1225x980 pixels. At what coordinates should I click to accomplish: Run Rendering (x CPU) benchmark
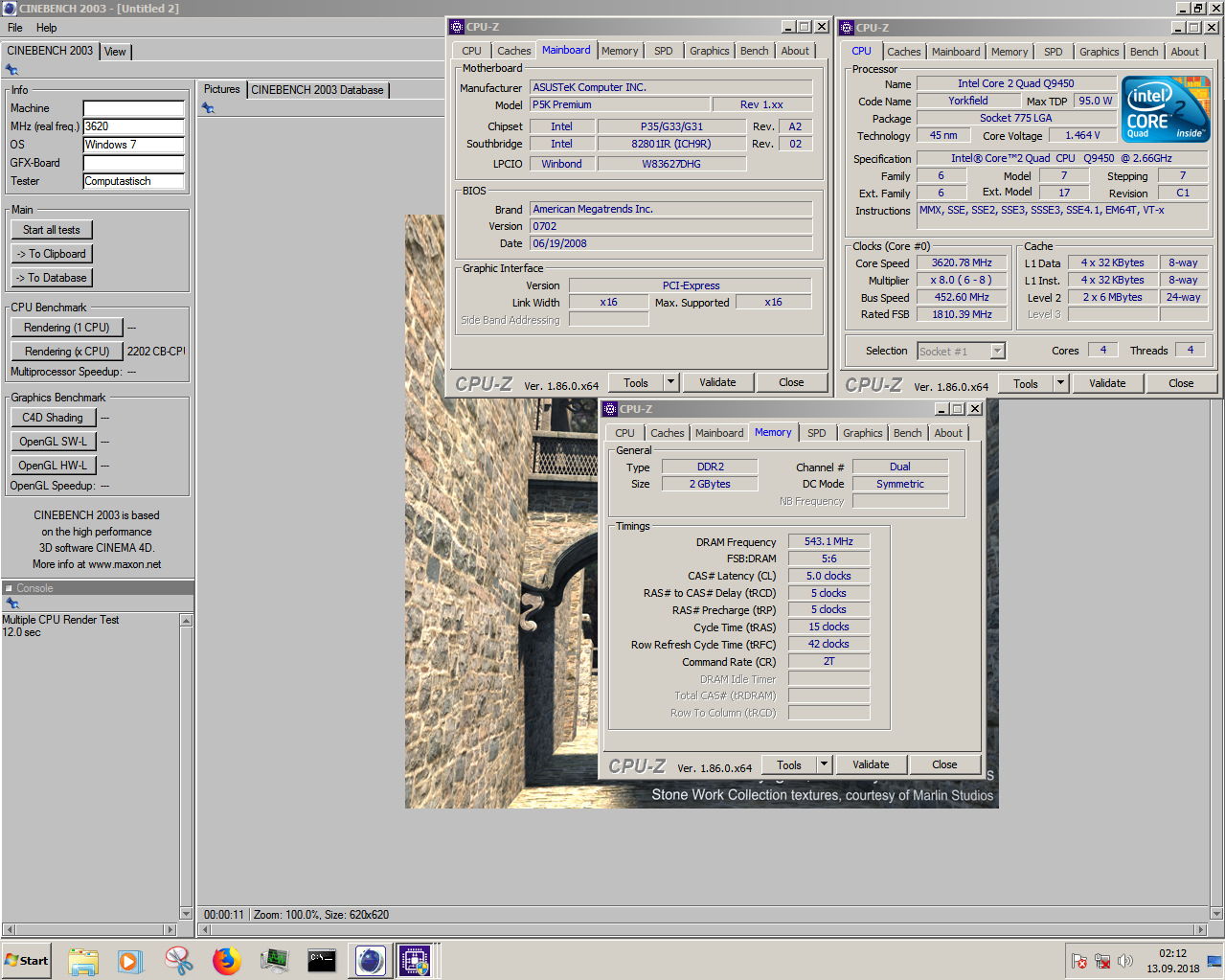click(x=67, y=352)
